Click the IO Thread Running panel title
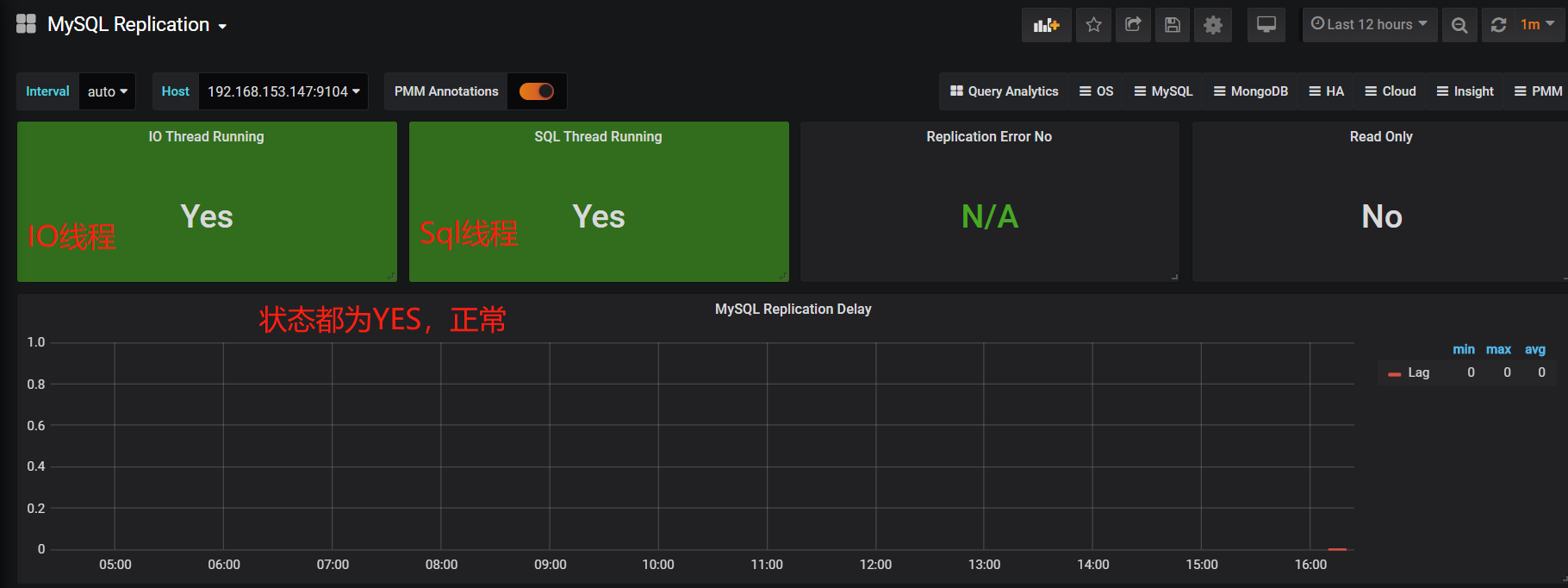This screenshot has height=588, width=1568. tap(207, 136)
